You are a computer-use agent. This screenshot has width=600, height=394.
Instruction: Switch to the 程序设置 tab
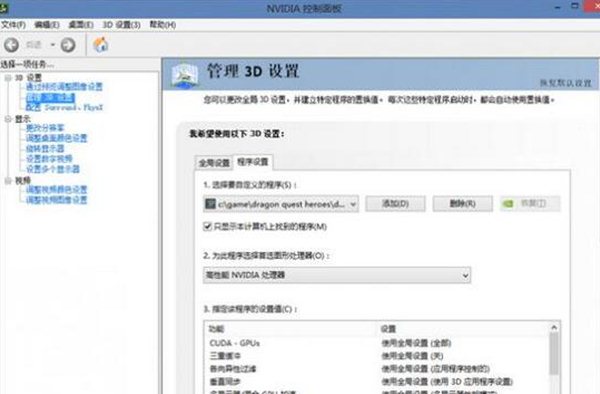coord(253,162)
